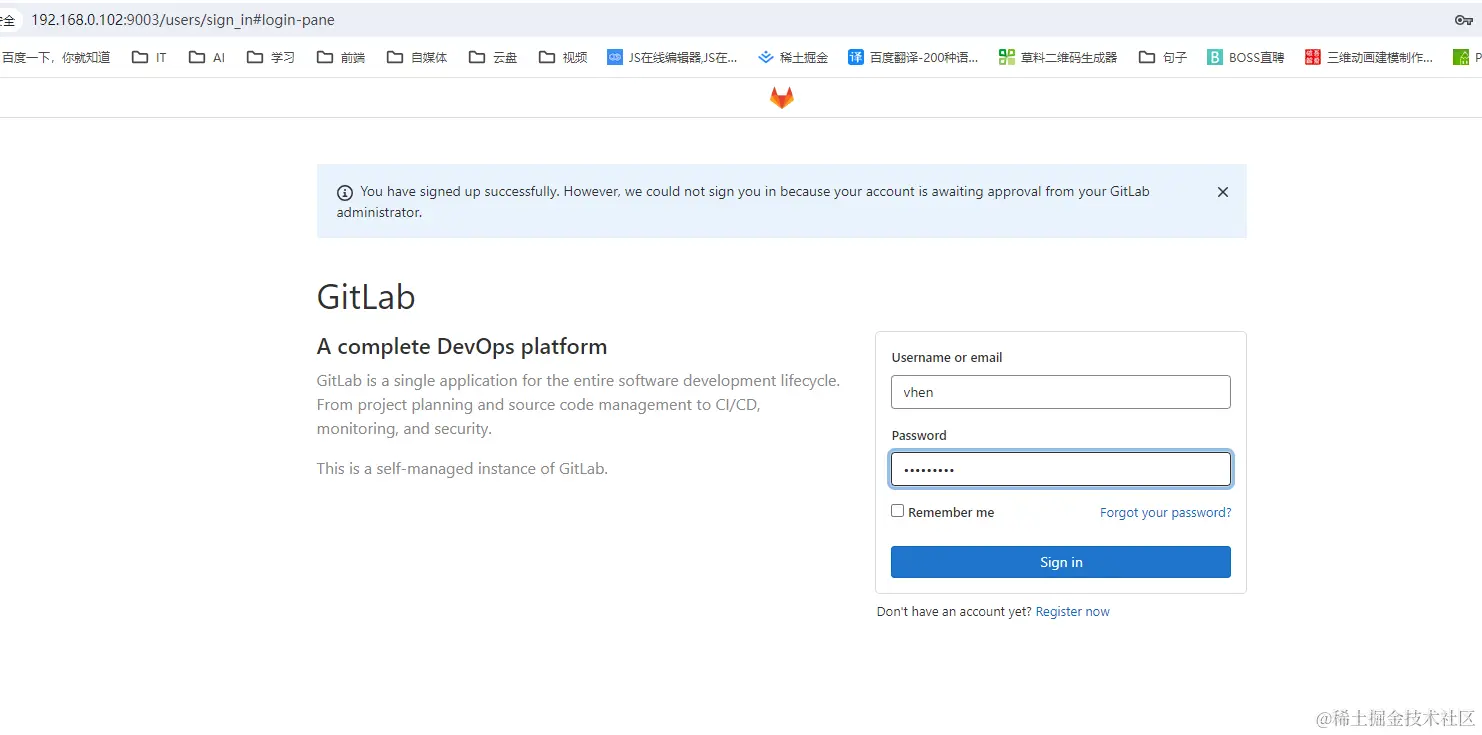The image size is (1482, 735).
Task: Open the 视频 bookmarks folder
Action: (x=563, y=57)
